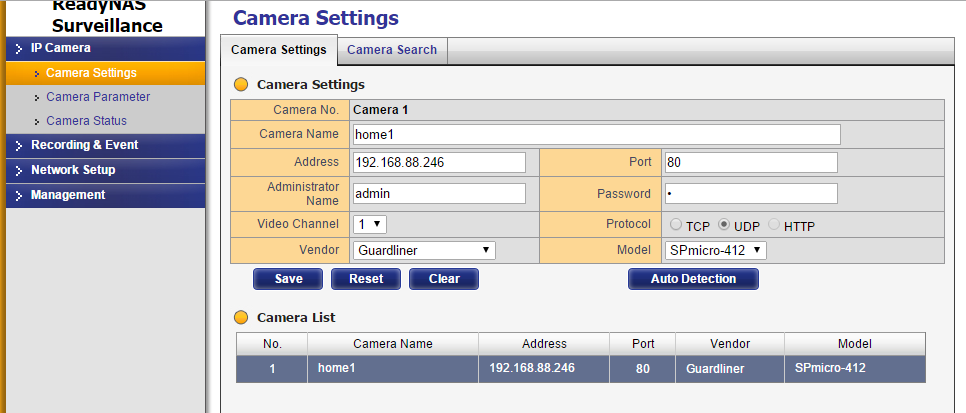The image size is (966, 413).
Task: Select the home1 row in Camera List
Action: (x=580, y=369)
